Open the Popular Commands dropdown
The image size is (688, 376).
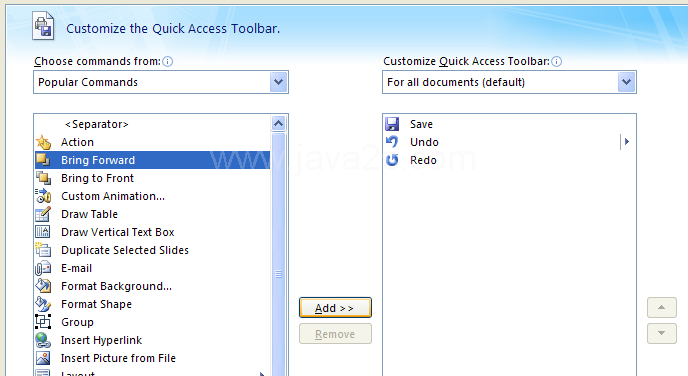tap(278, 82)
